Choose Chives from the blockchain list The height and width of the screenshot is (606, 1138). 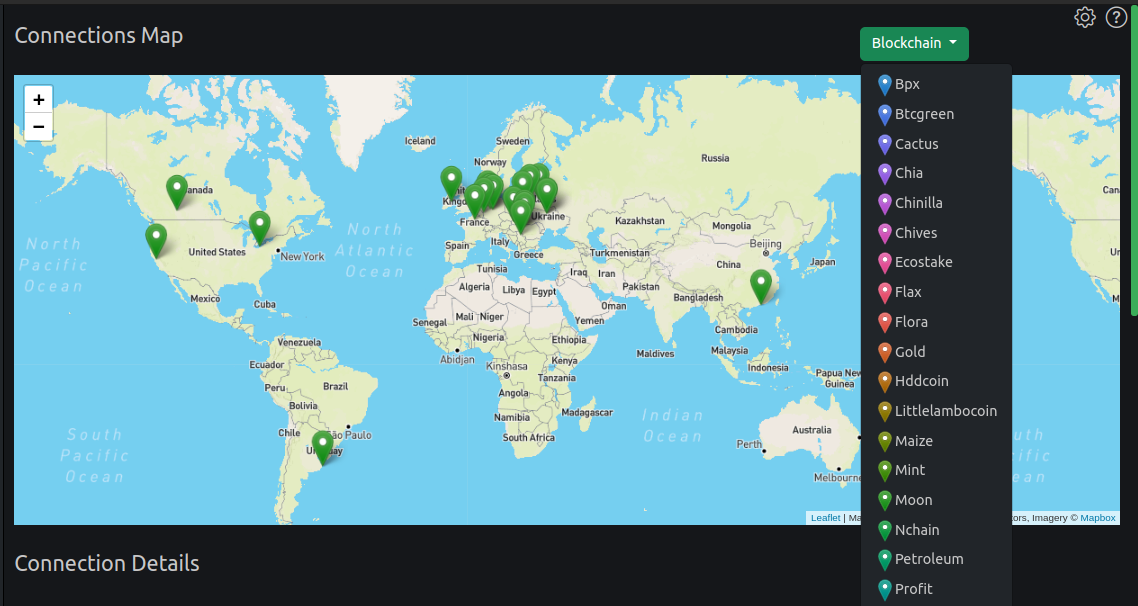click(x=936, y=233)
